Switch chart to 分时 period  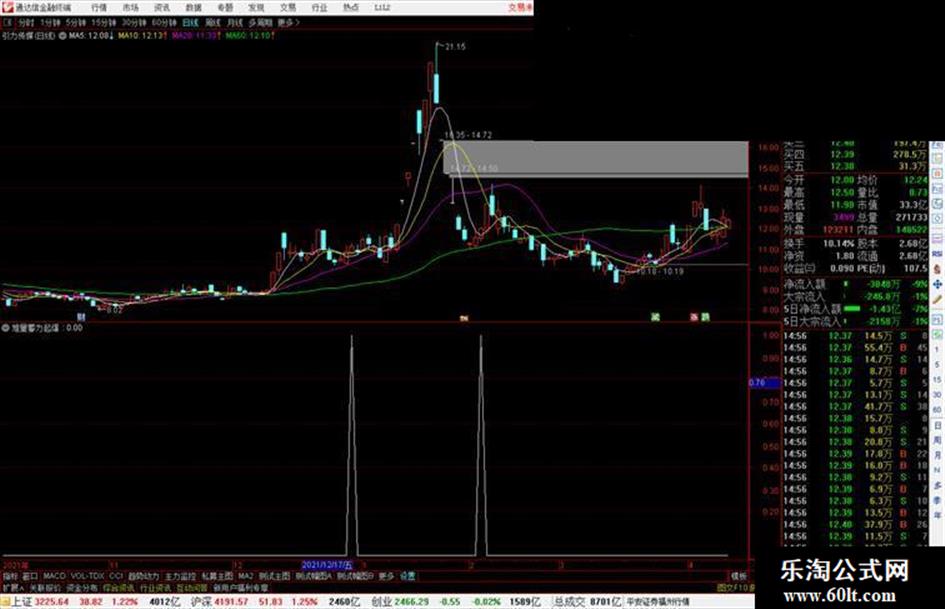25,22
